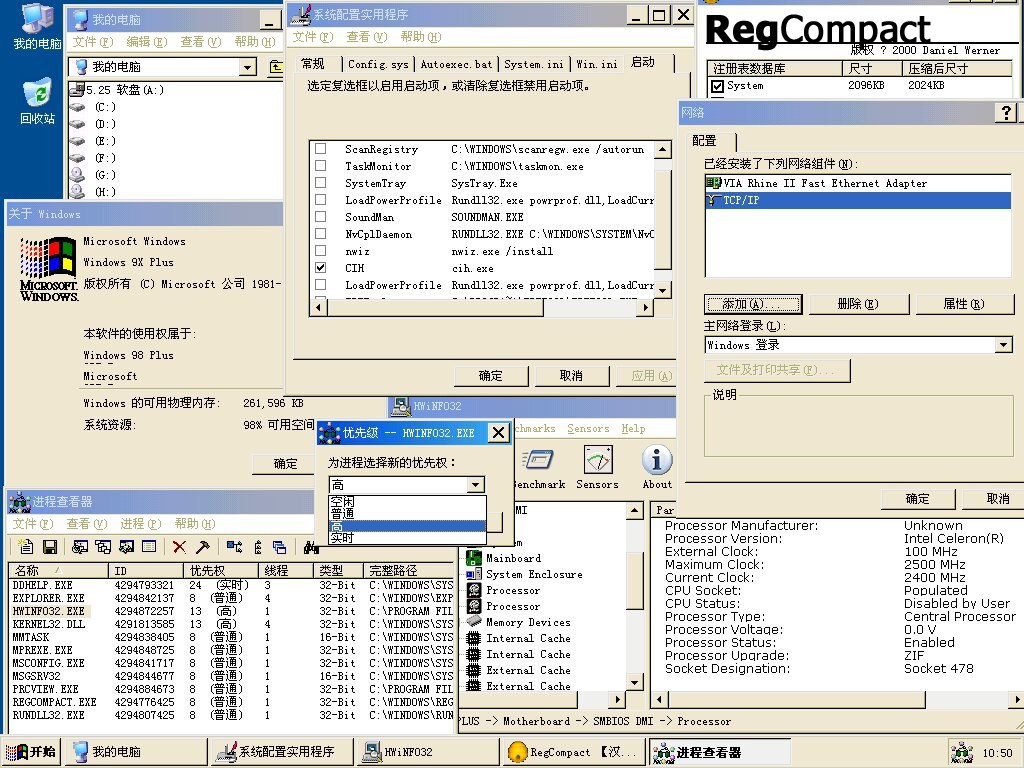
Task: Click the binoculars find icon in Process Viewer
Action: click(311, 547)
